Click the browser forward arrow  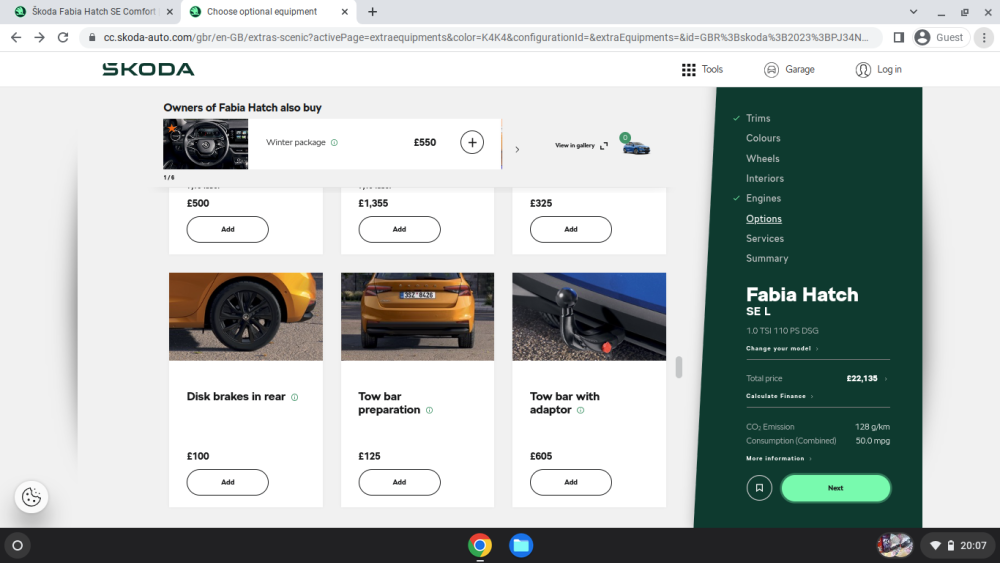[x=40, y=38]
